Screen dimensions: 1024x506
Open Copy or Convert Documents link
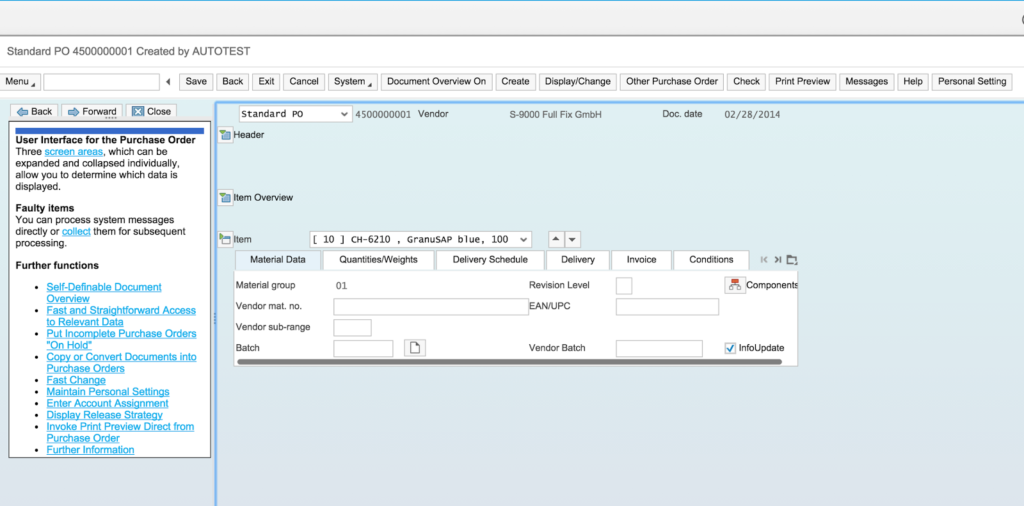click(121, 362)
